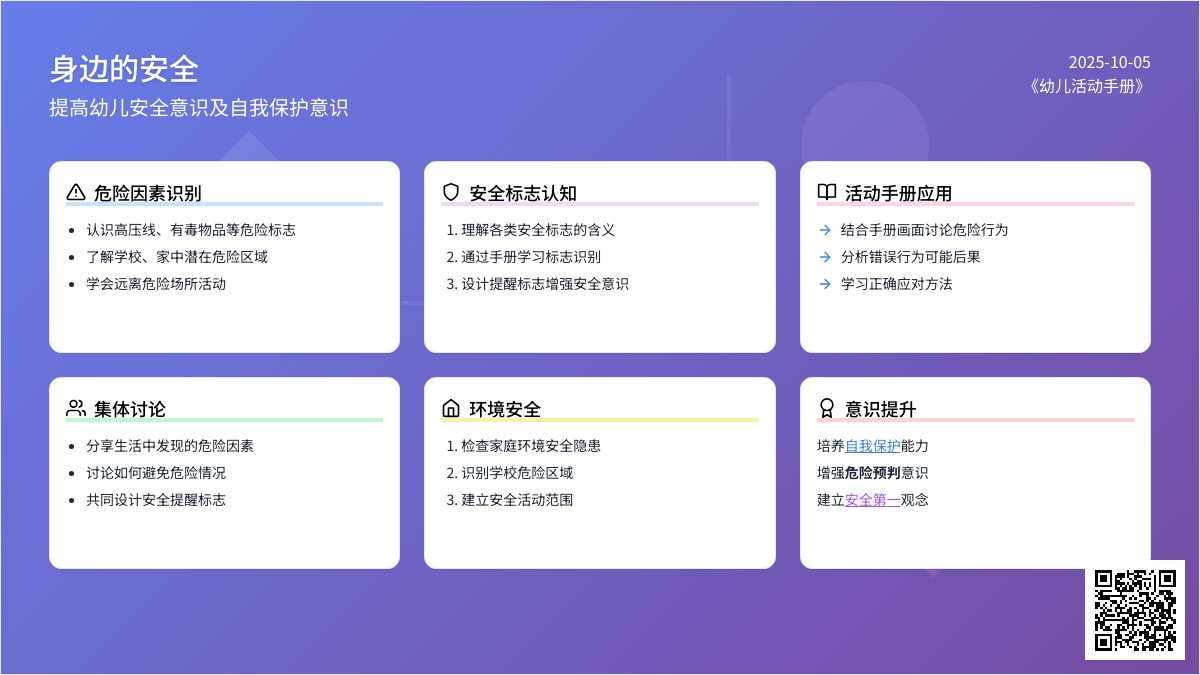
Task: Click the people icon beside 集体讨论
Action: pyautogui.click(x=76, y=408)
